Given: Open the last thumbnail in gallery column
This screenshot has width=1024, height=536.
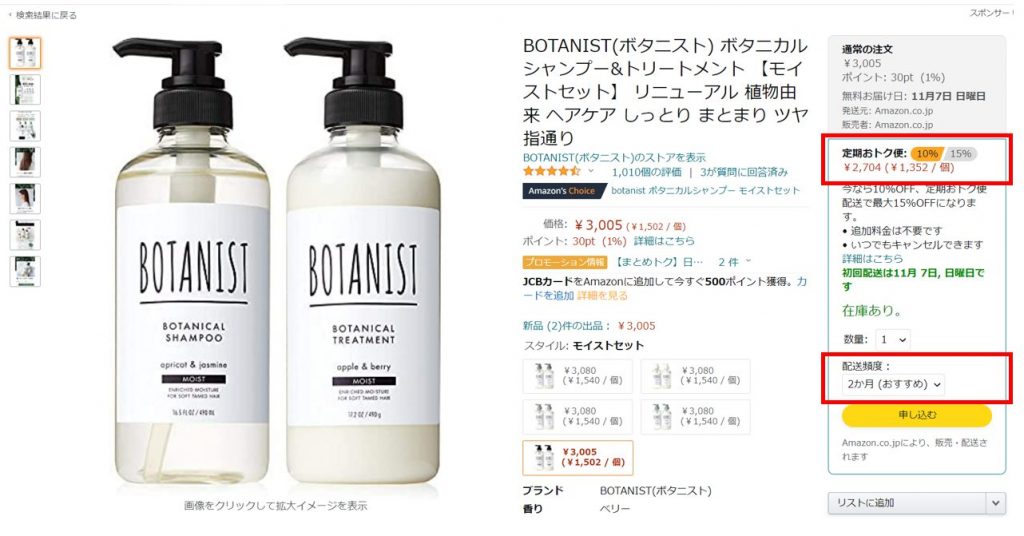Looking at the screenshot, I should coord(25,271).
